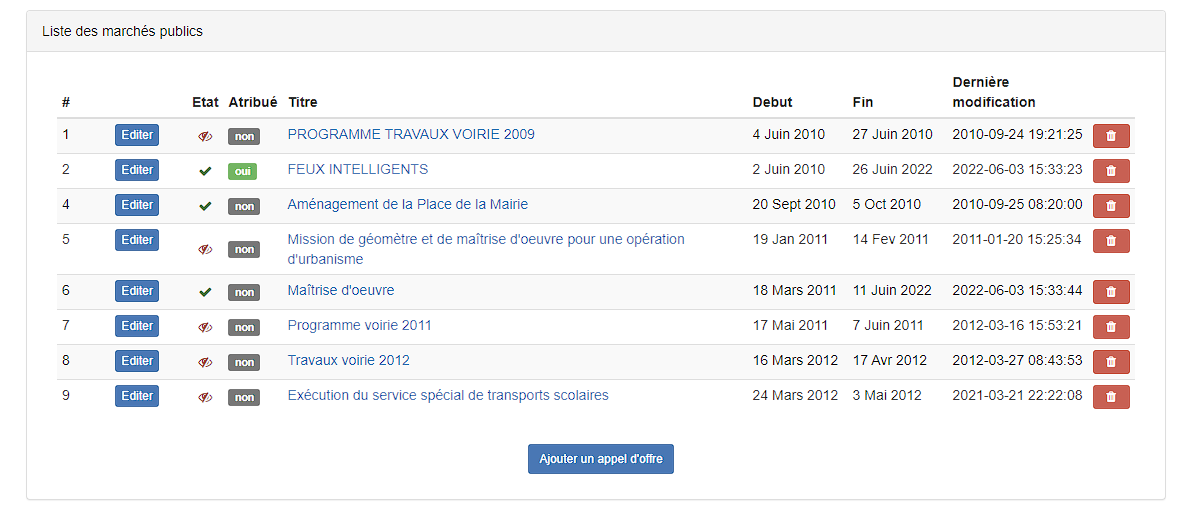Click Ajouter un appel d'offre
This screenshot has height=523, width=1192.
click(601, 459)
